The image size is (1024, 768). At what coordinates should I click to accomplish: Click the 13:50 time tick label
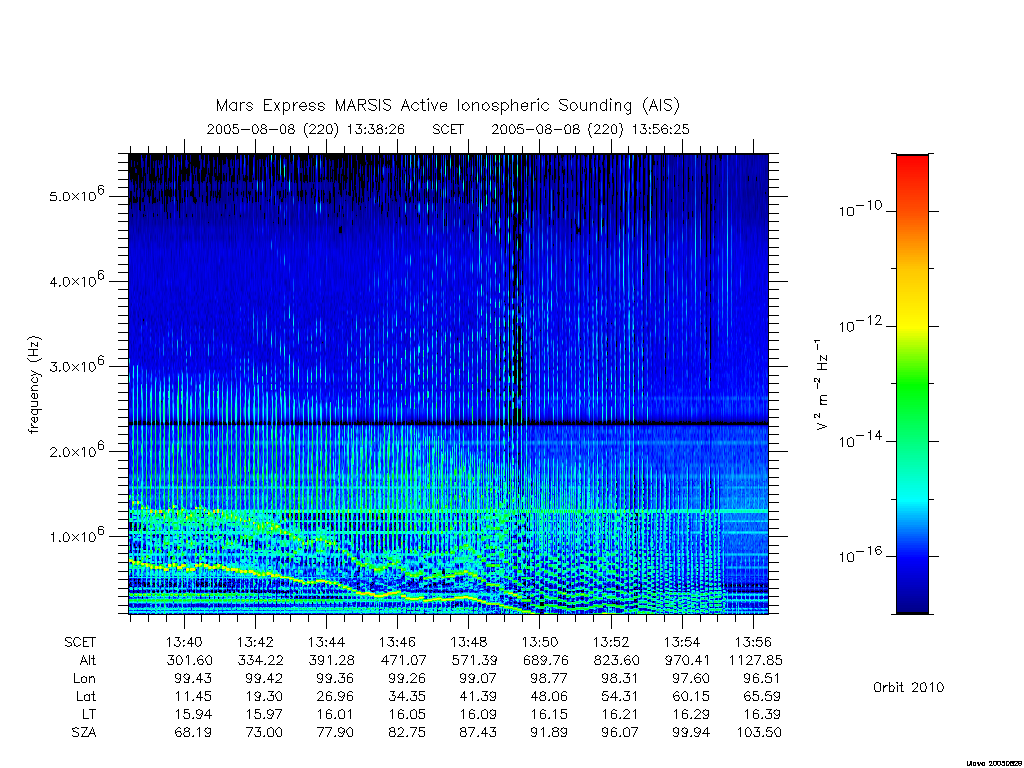540,642
